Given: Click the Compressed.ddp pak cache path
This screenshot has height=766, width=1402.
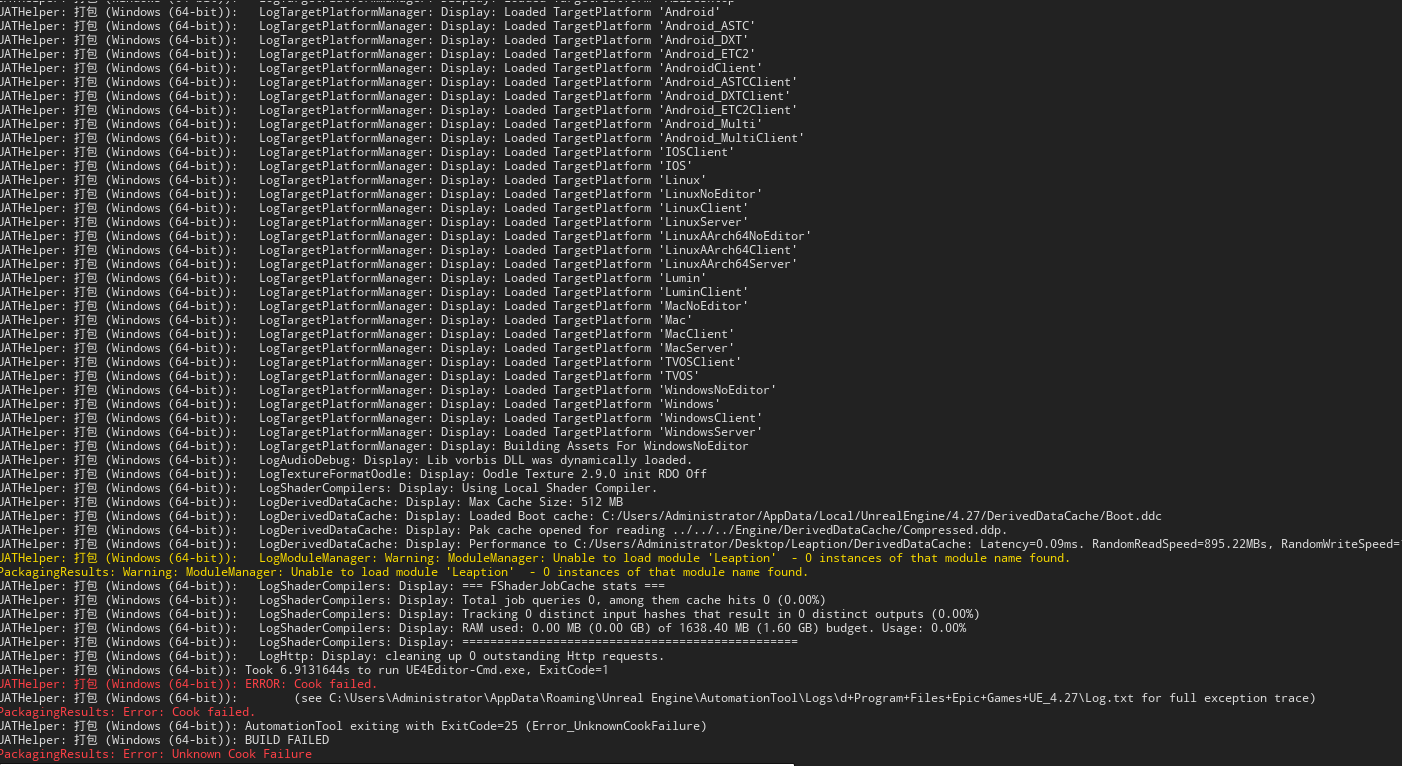Looking at the screenshot, I should tap(800, 529).
